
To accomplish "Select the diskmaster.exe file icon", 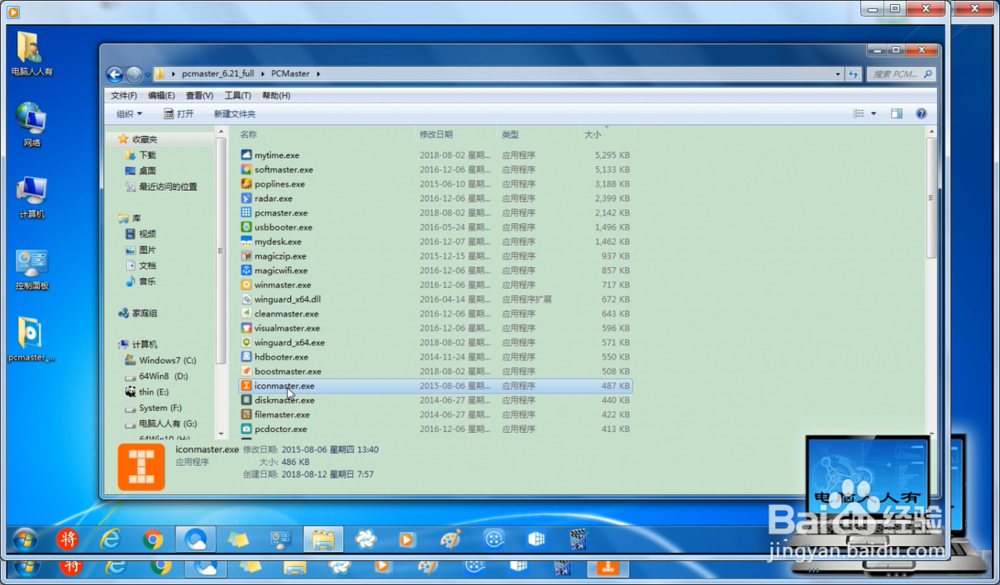I will point(246,400).
